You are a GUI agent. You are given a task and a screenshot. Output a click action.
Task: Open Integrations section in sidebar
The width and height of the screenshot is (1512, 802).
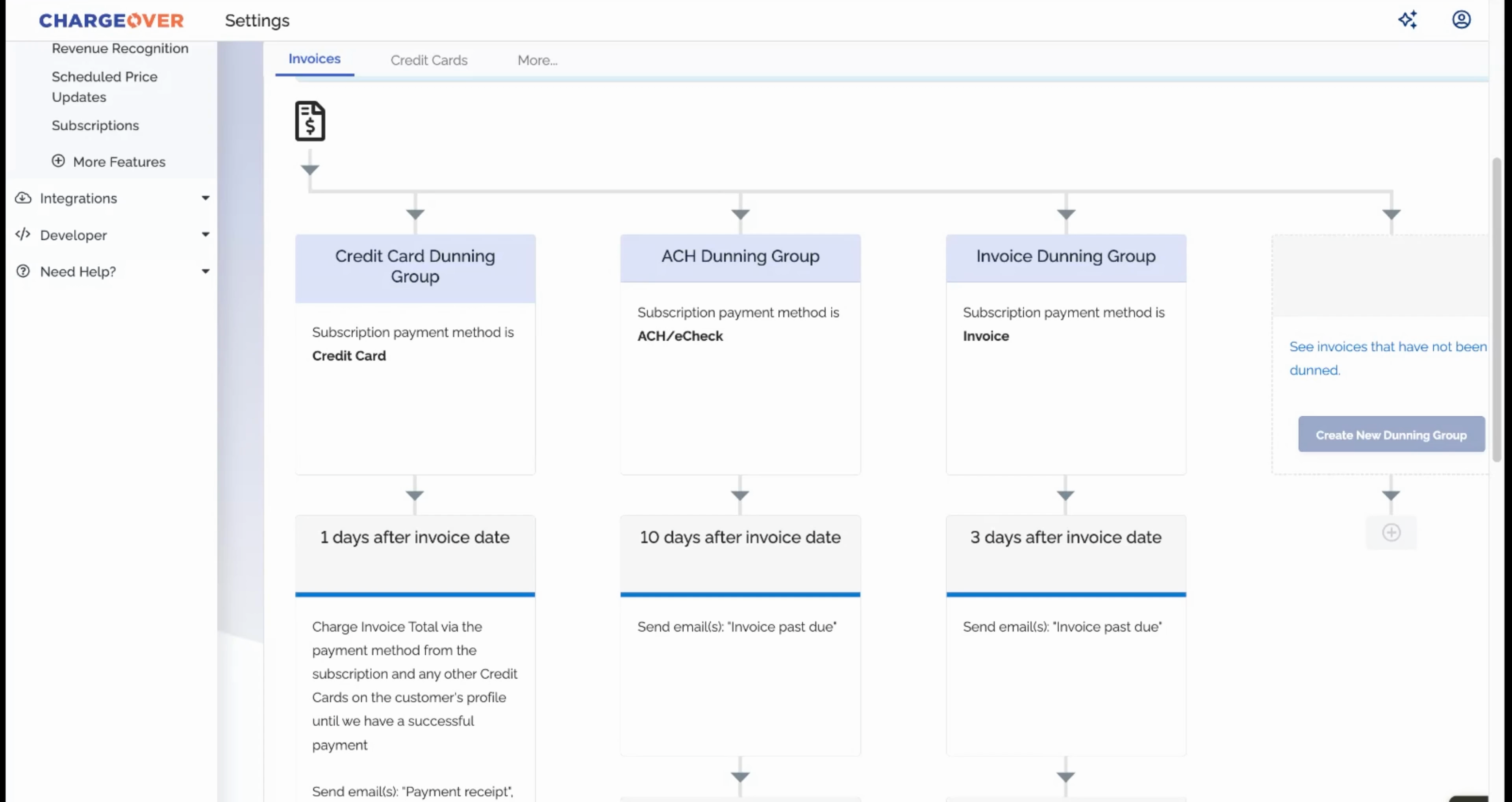[x=79, y=199]
